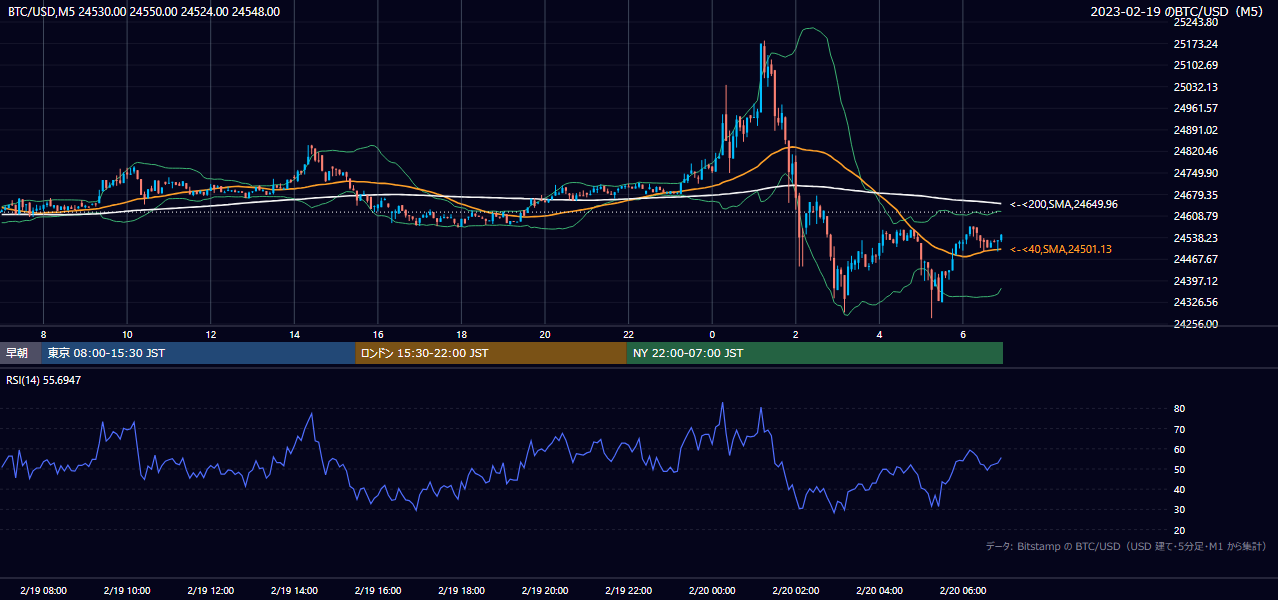The width and height of the screenshot is (1278, 600).
Task: Click the bottom time label 2/19 16:00
Action: pyautogui.click(x=377, y=591)
